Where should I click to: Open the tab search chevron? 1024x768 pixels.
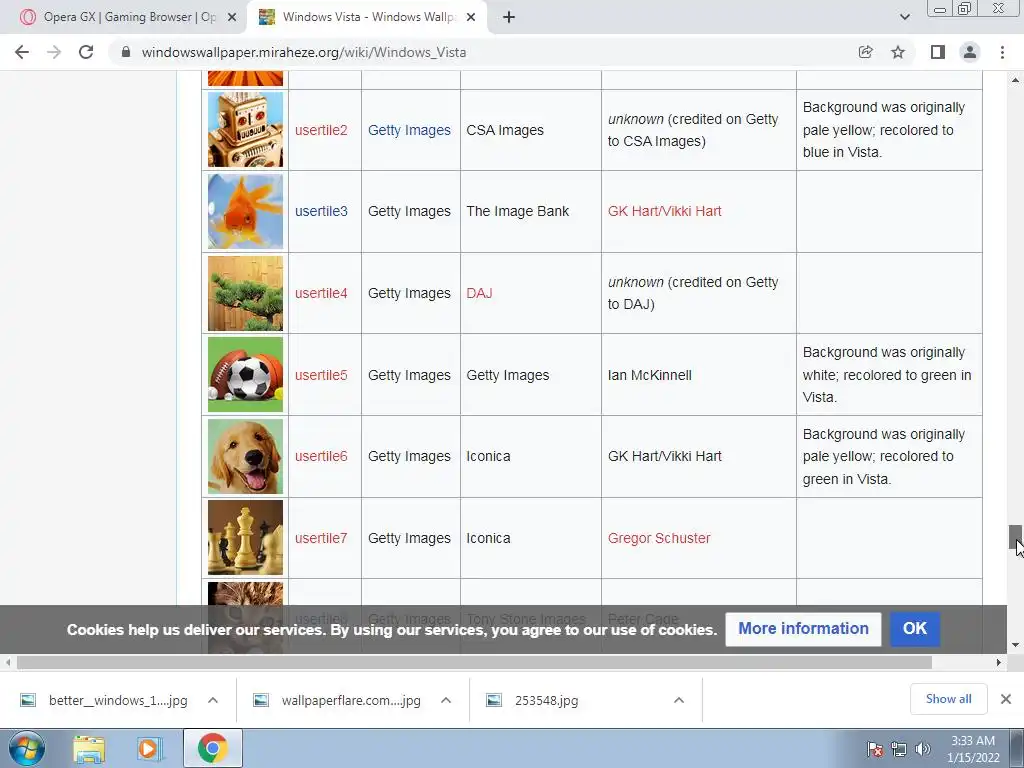[904, 17]
